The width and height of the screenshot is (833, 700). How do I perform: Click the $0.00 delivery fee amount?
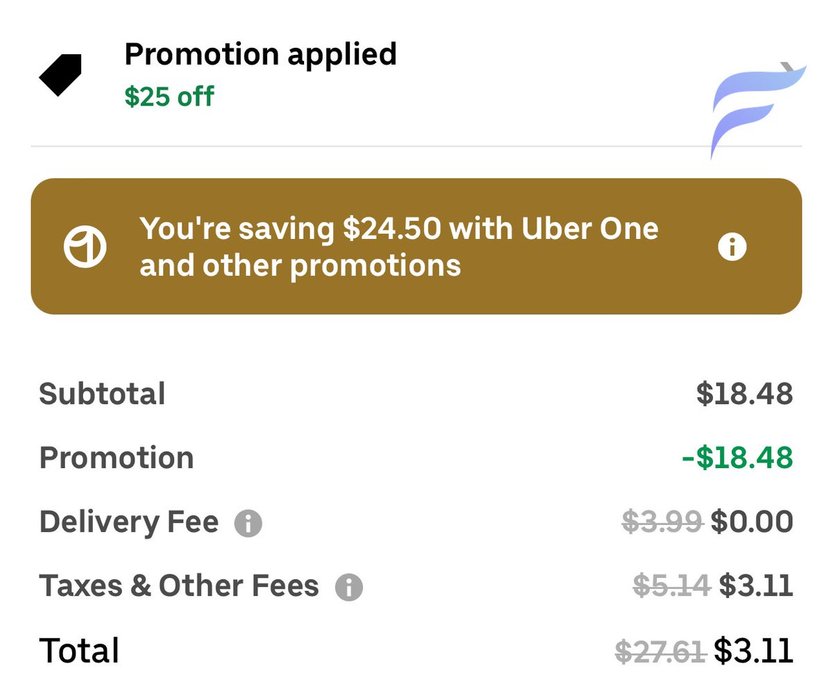(x=752, y=522)
